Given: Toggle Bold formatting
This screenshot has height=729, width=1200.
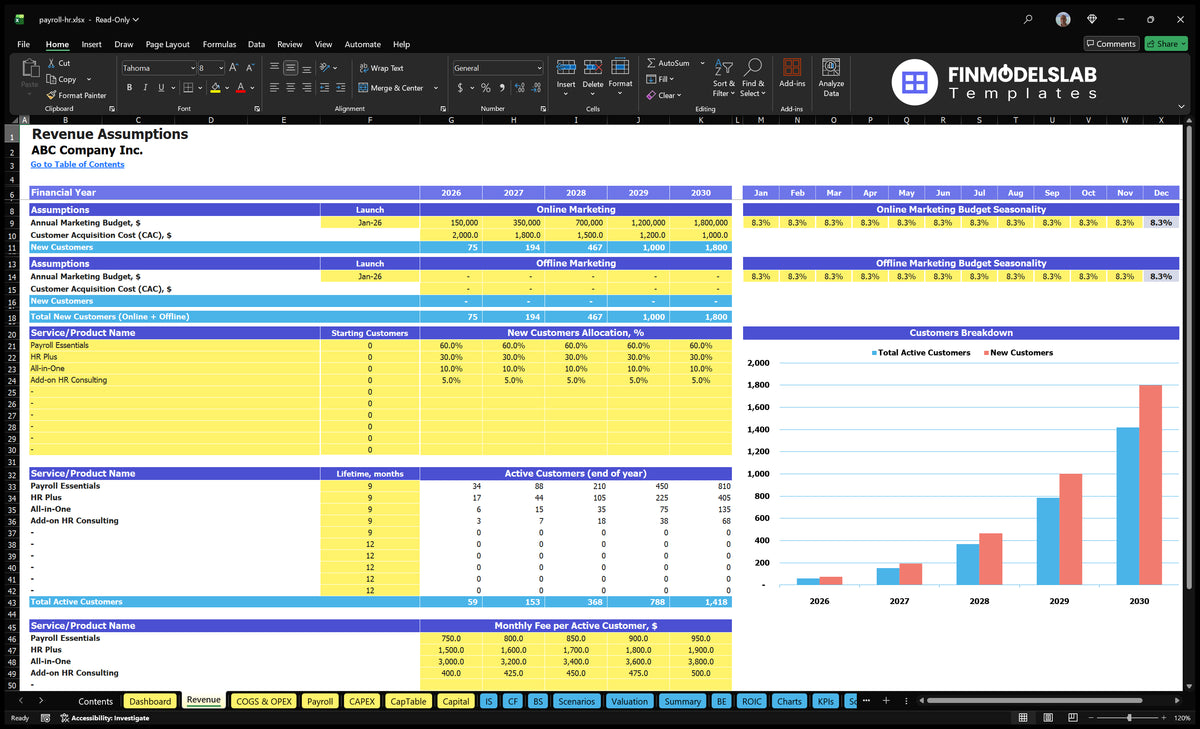Looking at the screenshot, I should [129, 88].
